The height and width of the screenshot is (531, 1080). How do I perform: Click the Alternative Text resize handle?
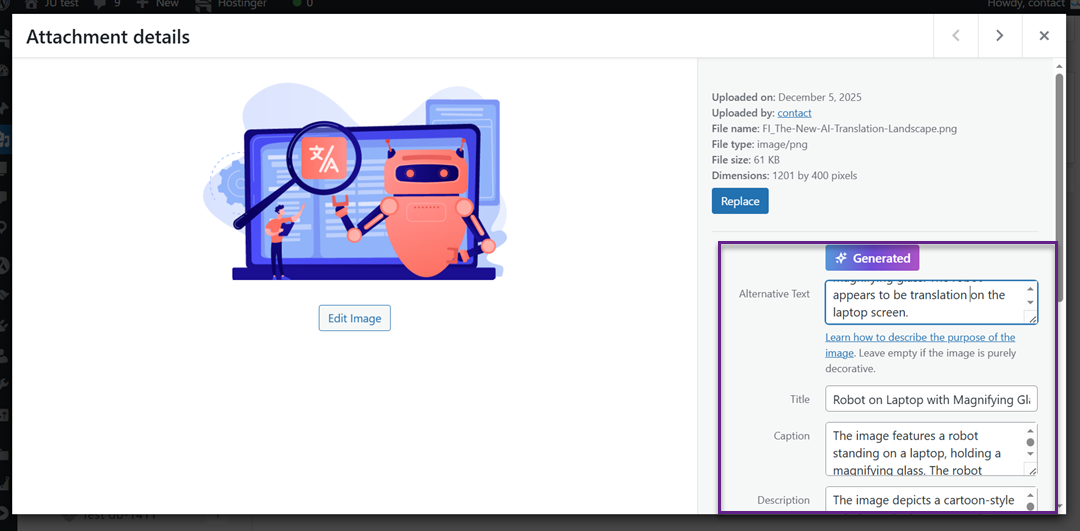point(1031,318)
